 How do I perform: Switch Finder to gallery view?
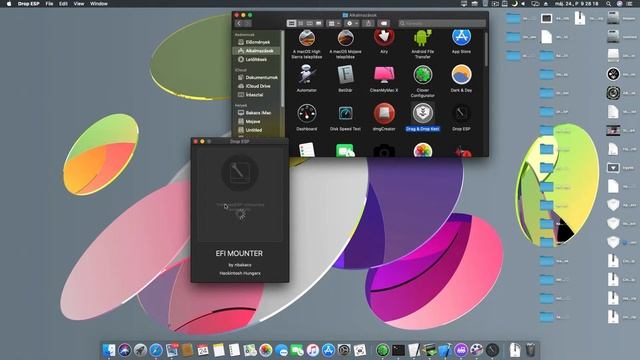[319, 24]
